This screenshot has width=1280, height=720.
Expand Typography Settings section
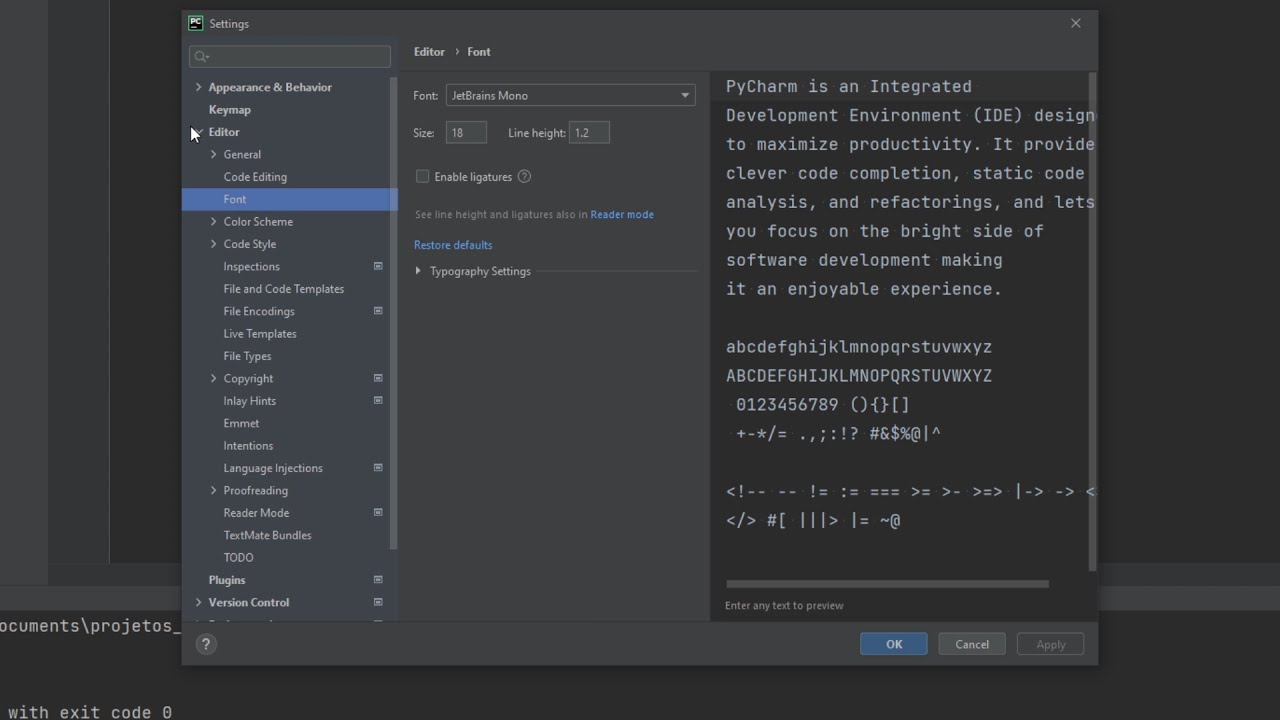(x=418, y=271)
